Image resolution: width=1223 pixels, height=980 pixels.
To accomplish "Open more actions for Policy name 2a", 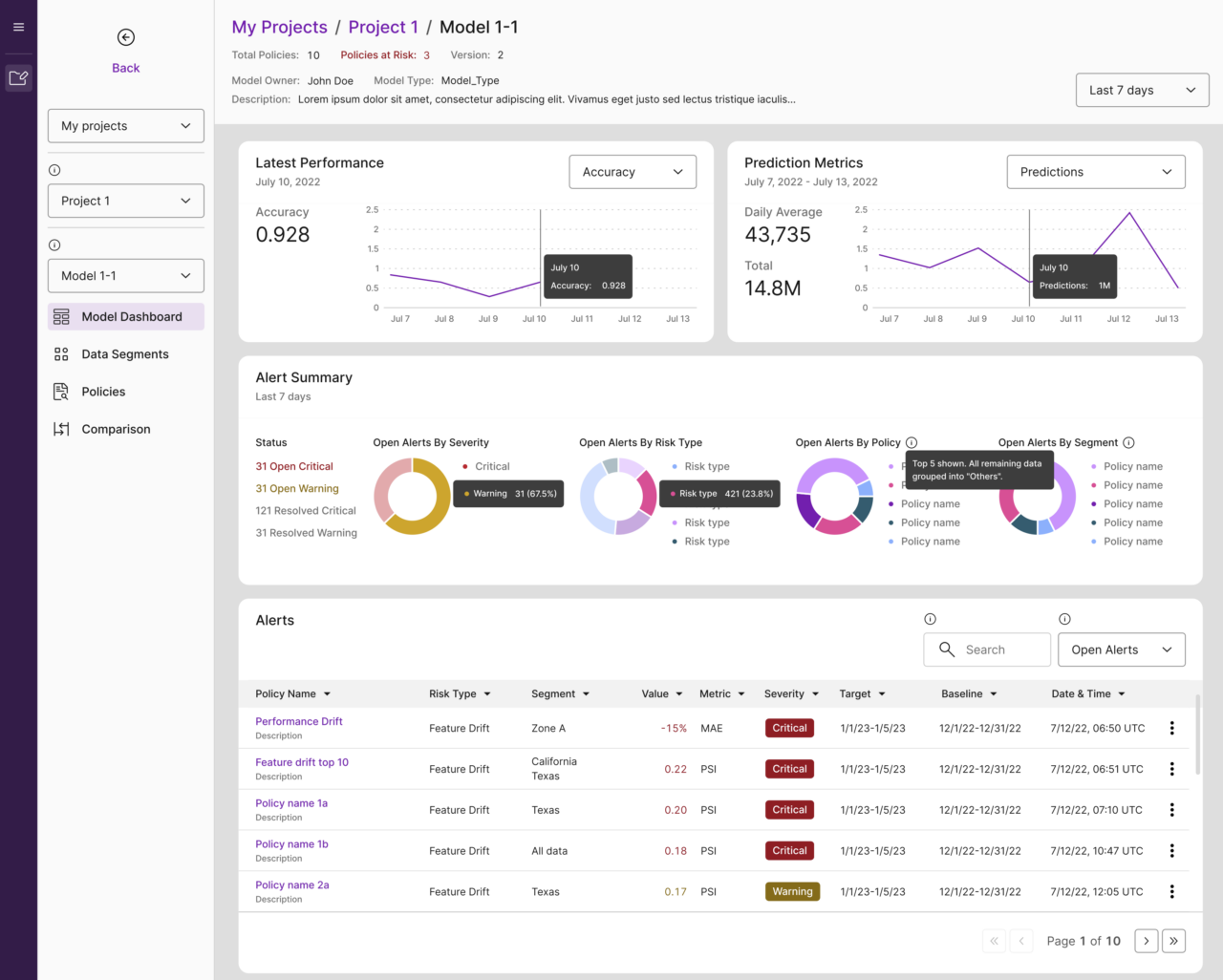I will 1171,891.
